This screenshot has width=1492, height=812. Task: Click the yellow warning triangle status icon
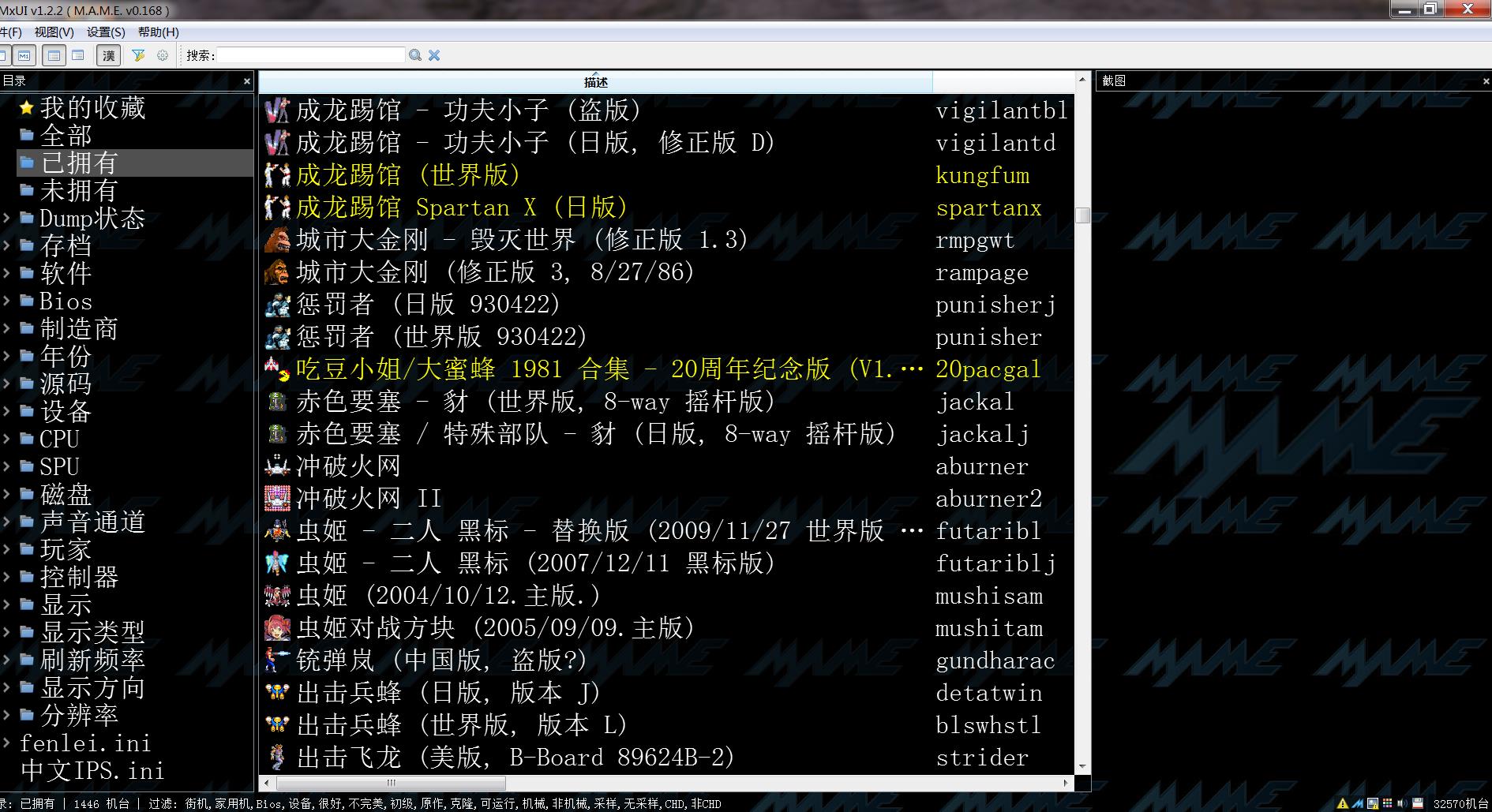tap(1343, 803)
